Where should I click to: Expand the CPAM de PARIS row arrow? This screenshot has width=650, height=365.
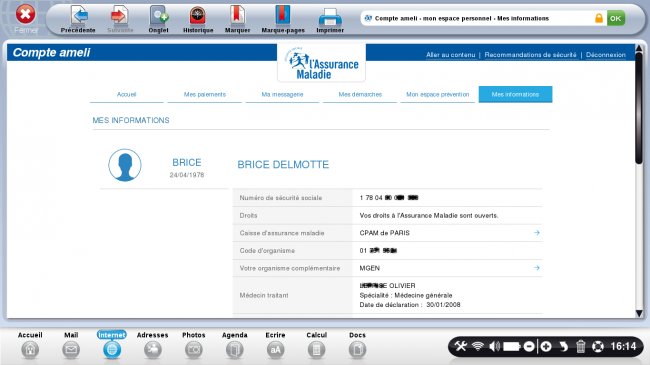coord(537,233)
